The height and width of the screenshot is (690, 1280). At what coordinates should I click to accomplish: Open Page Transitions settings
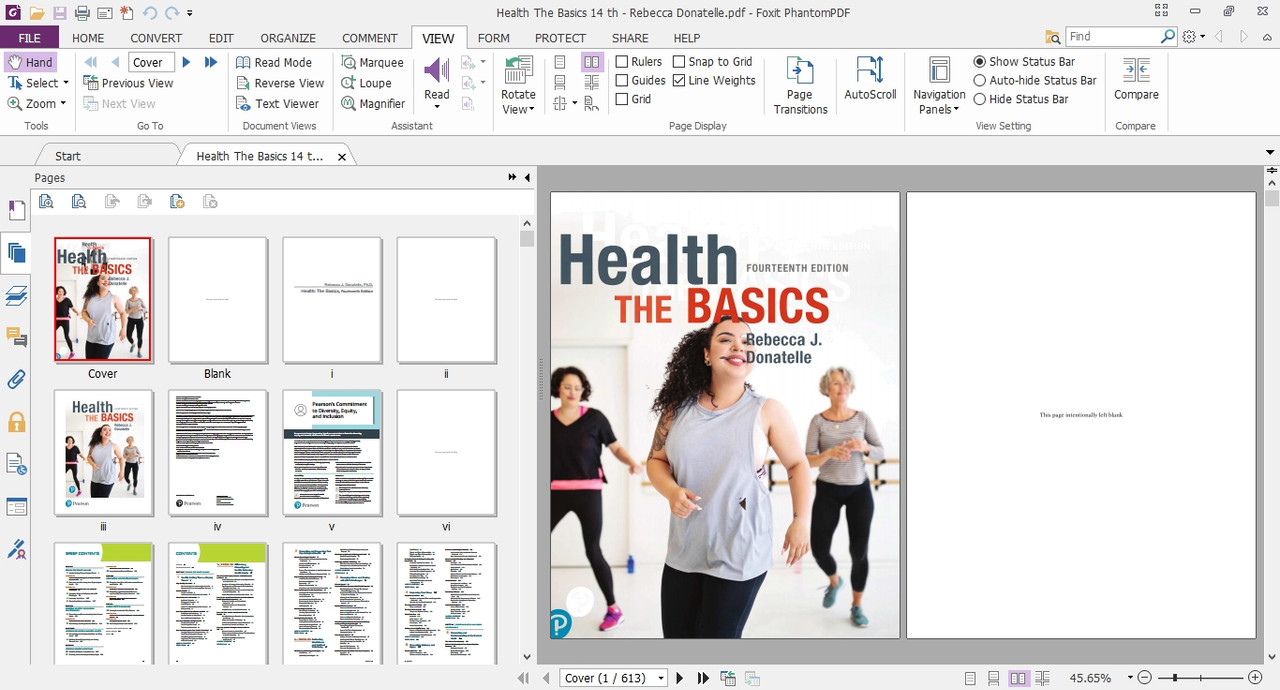pos(800,84)
